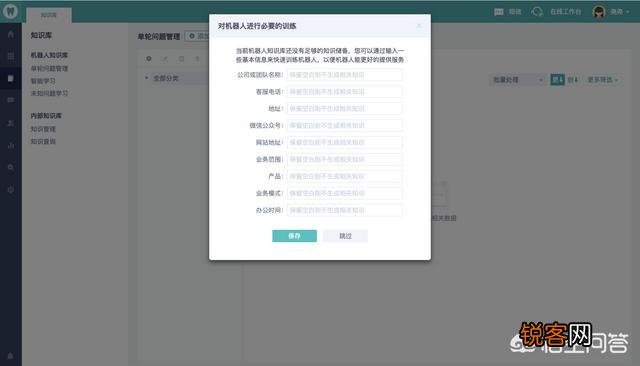This screenshot has height=366, width=640.
Task: Click the dialog title 对机器人进行必要的训练
Action: click(x=257, y=26)
